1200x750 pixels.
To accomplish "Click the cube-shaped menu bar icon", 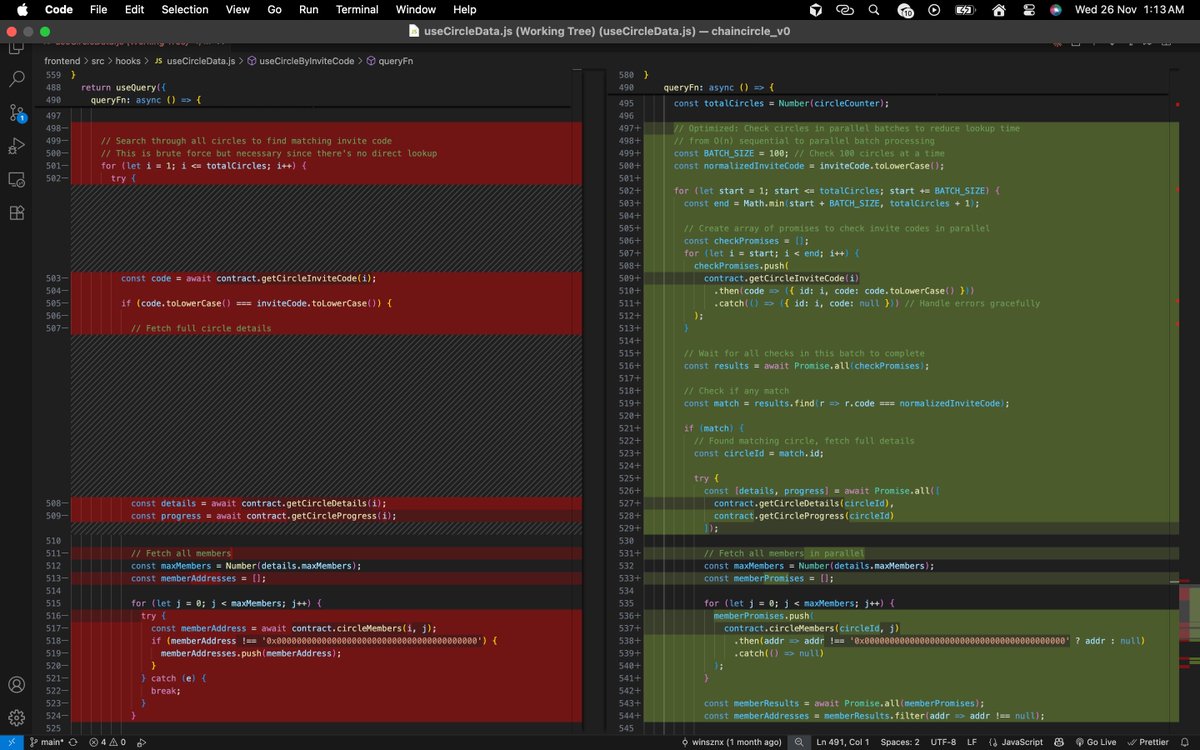I will coord(815,9).
